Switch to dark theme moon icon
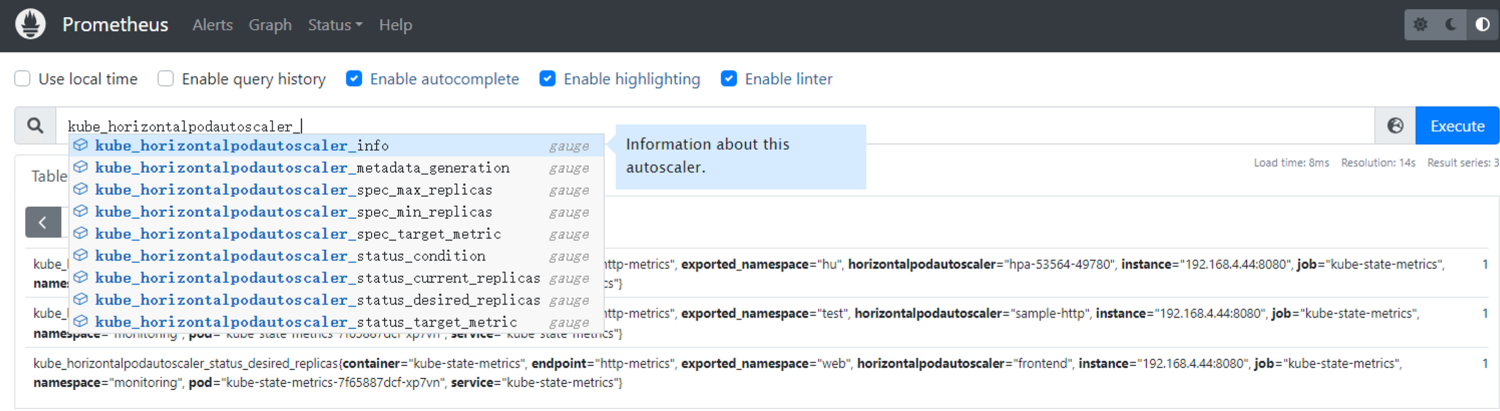The height and width of the screenshot is (411, 1500). [1451, 25]
